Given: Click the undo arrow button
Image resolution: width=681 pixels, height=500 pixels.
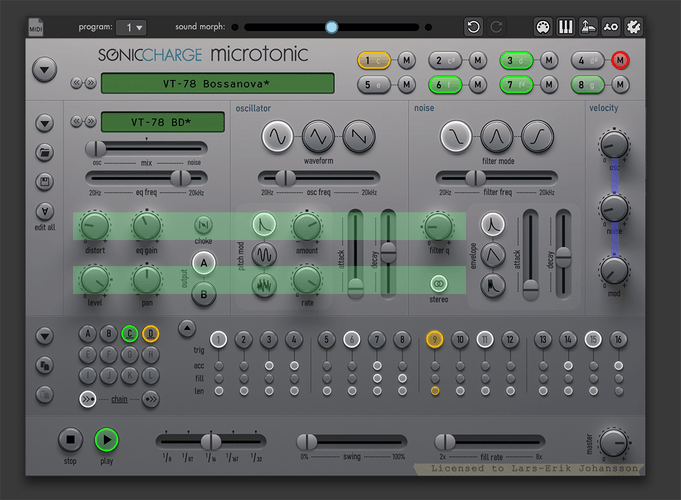Looking at the screenshot, I should pyautogui.click(x=473, y=27).
